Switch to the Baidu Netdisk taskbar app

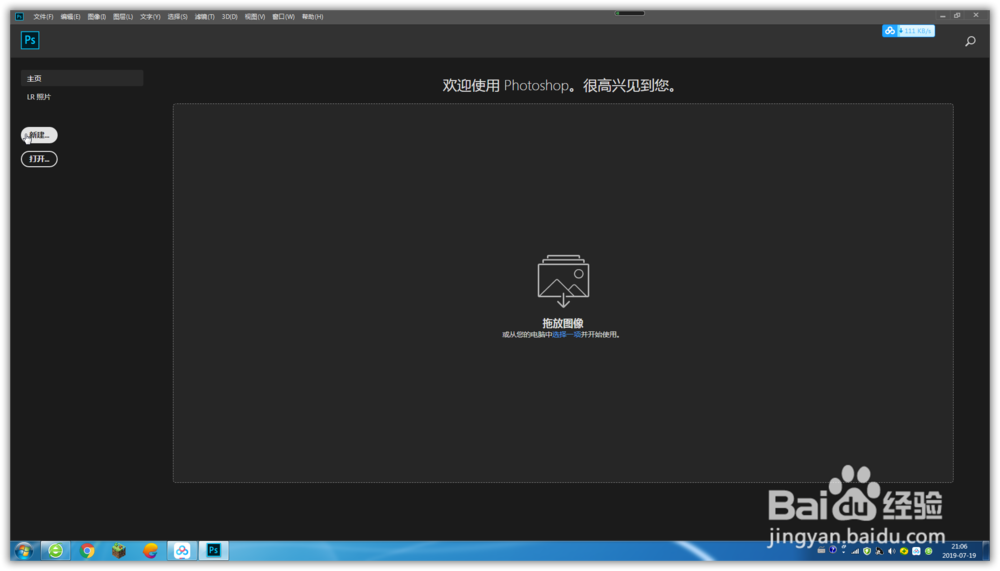[182, 550]
